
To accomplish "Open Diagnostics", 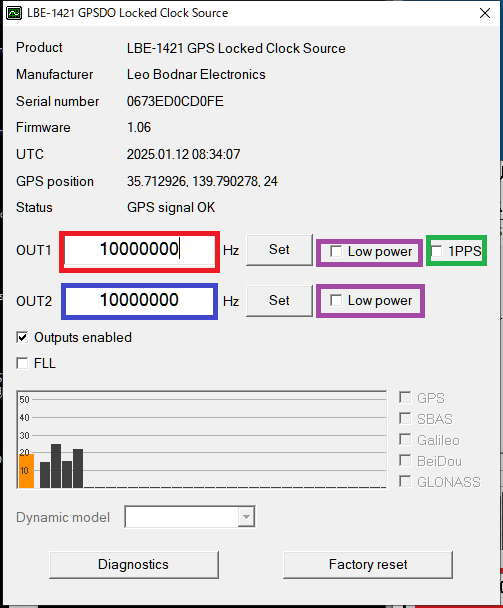I will [134, 565].
